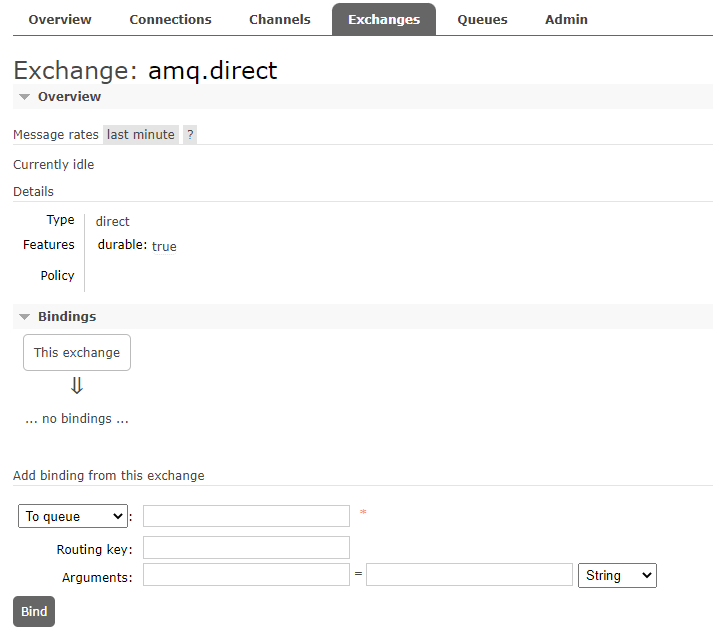Click the Overview section heading

(x=69, y=96)
